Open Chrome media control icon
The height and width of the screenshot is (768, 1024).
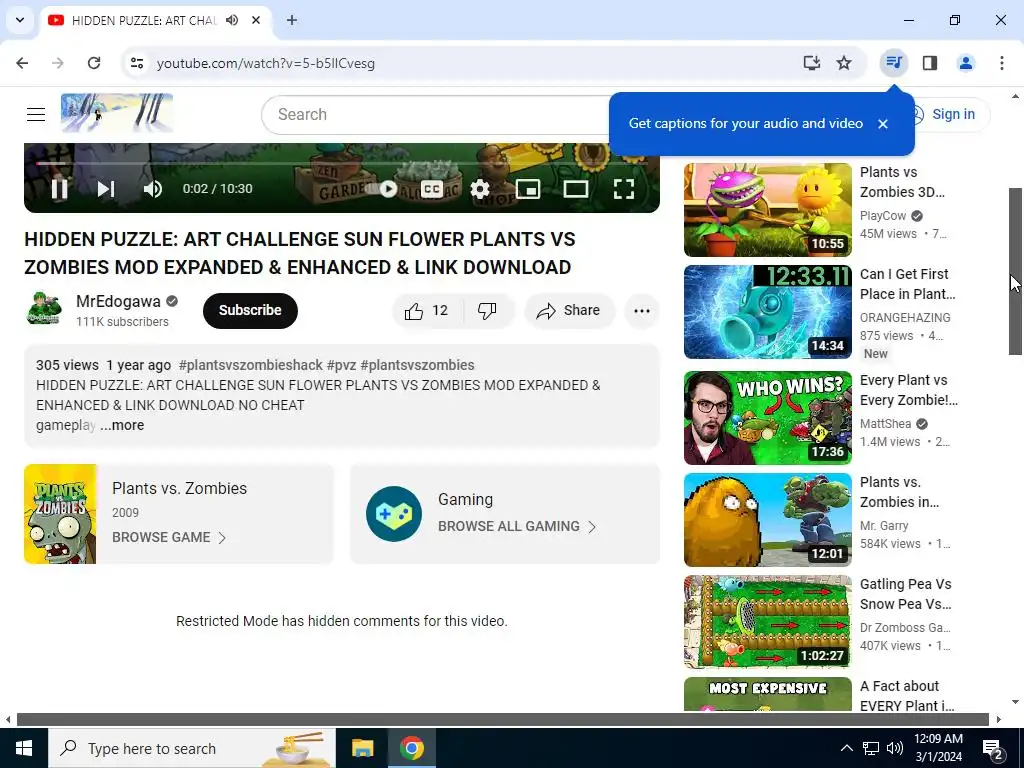coord(893,63)
